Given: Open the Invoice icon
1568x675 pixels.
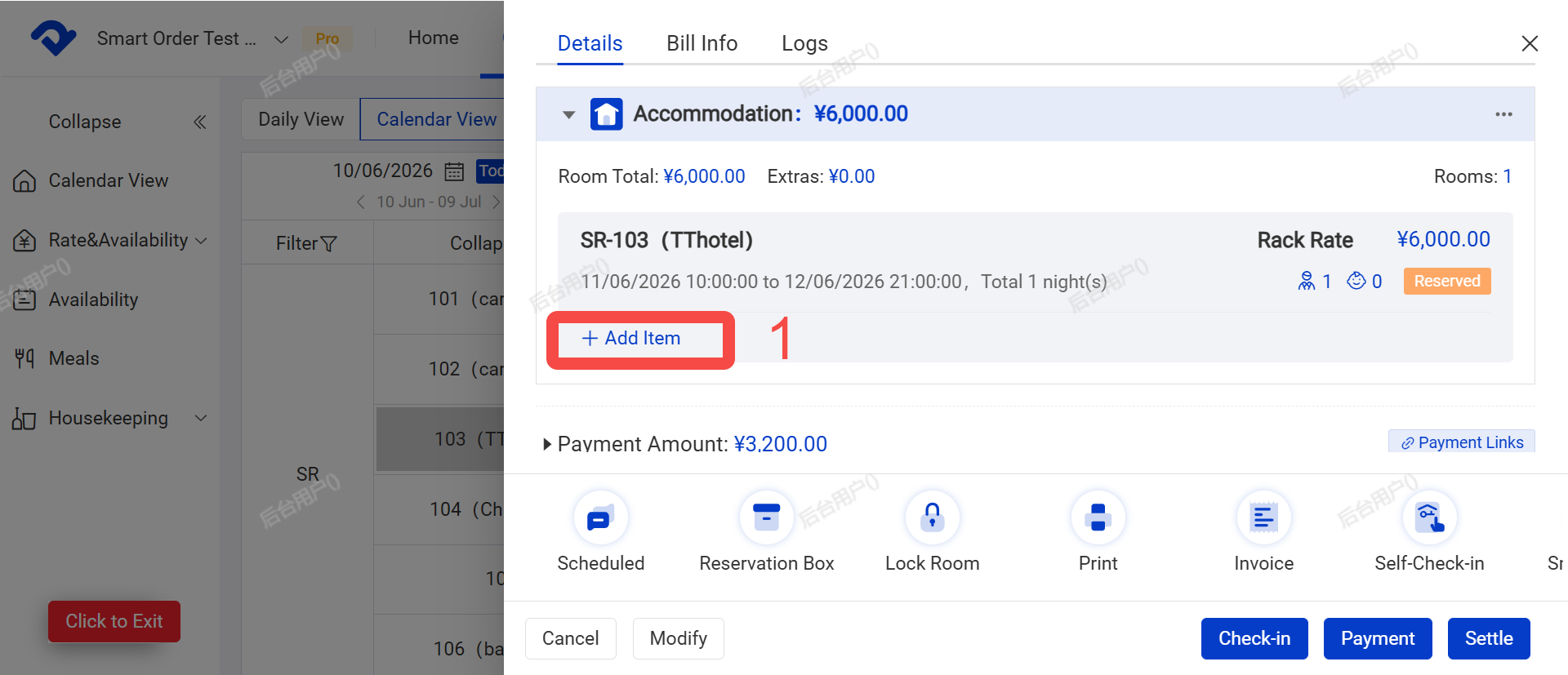Looking at the screenshot, I should [1263, 517].
